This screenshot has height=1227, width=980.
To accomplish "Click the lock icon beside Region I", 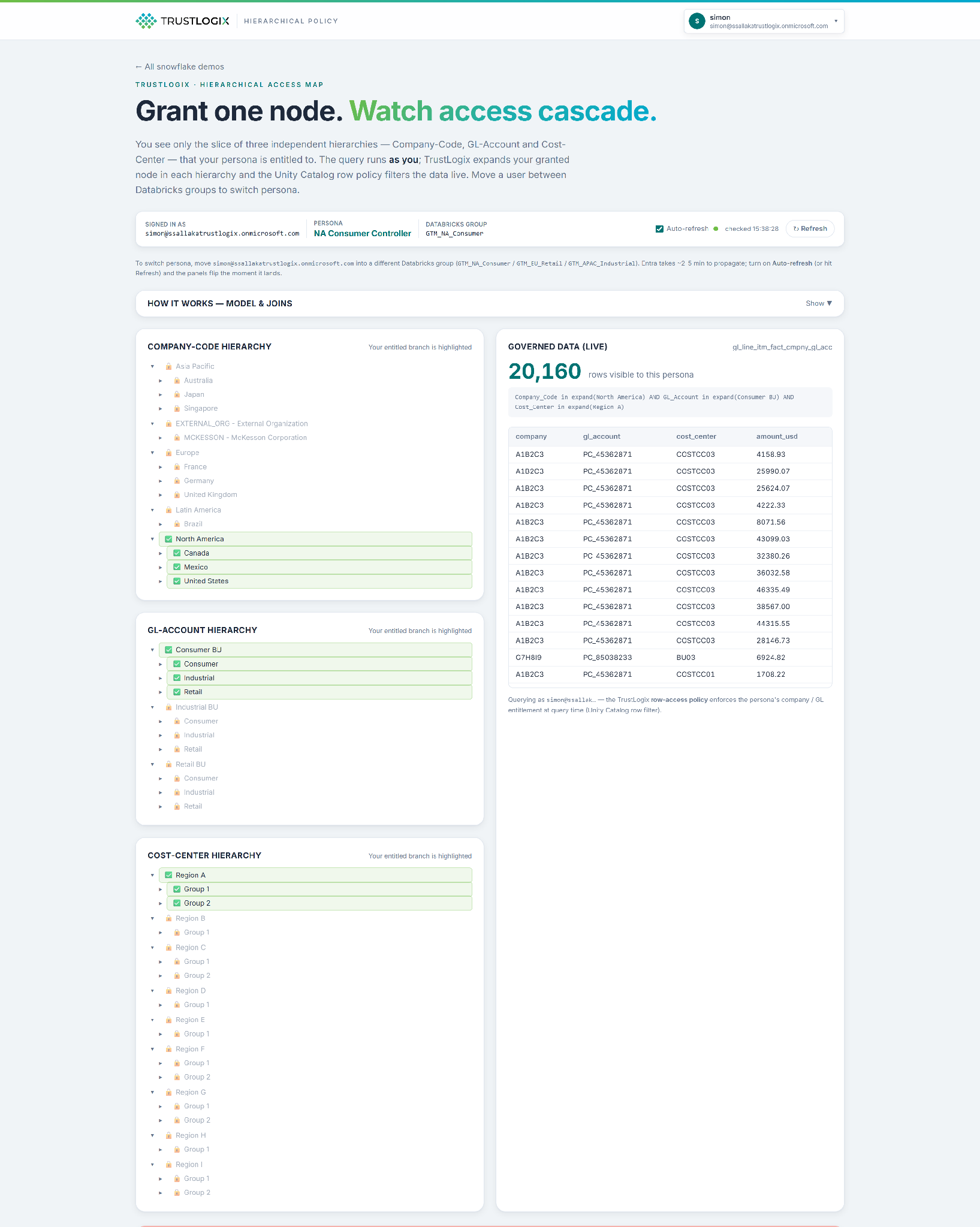I will (168, 1165).
